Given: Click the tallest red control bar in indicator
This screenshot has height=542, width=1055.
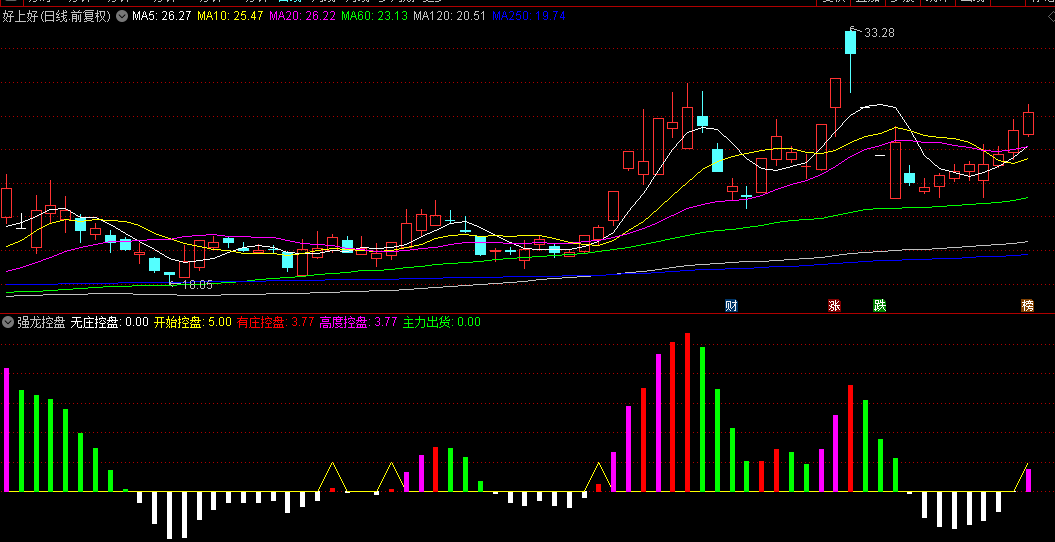Looking at the screenshot, I should 687,412.
